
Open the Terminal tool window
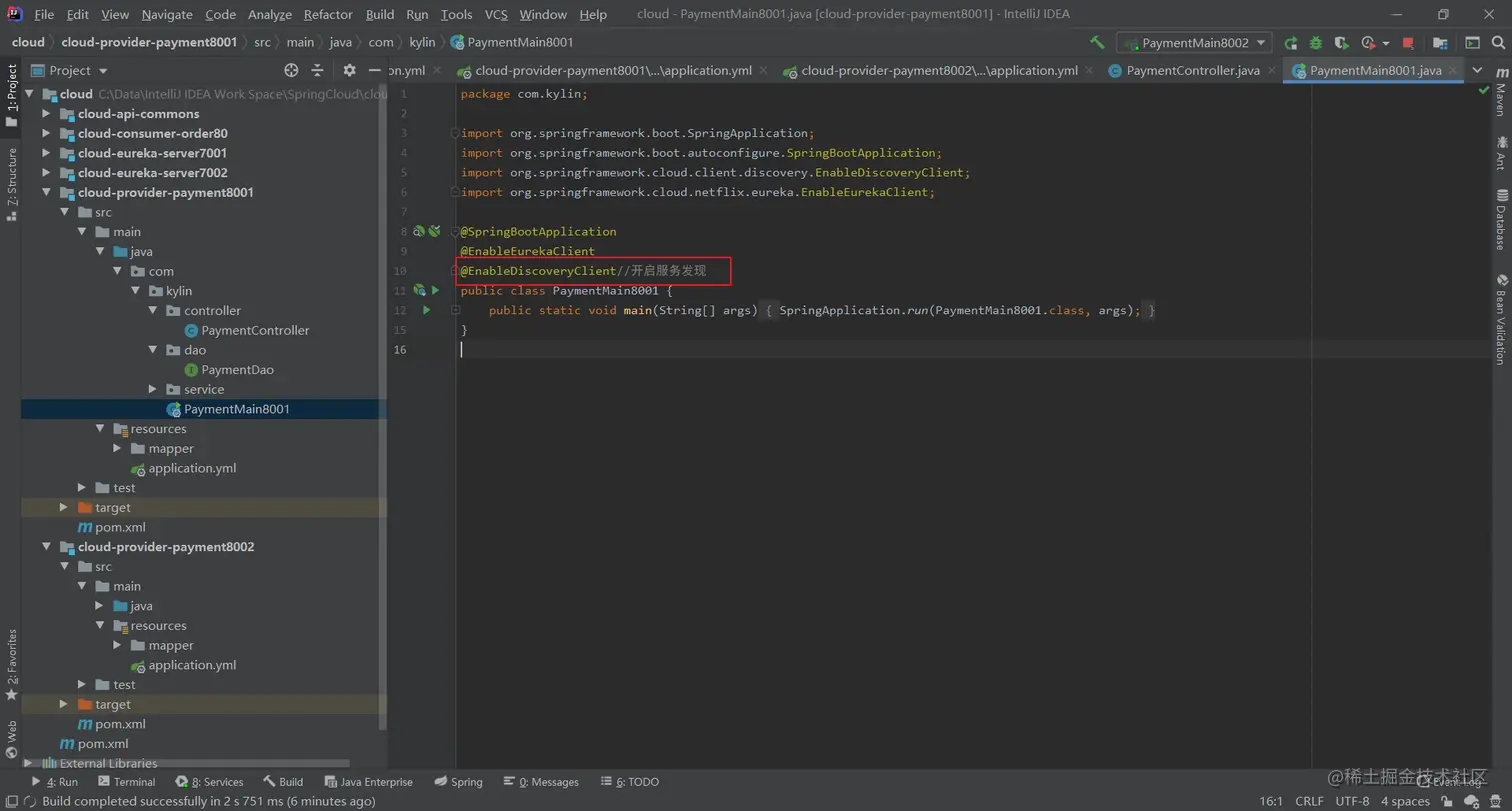pos(127,782)
